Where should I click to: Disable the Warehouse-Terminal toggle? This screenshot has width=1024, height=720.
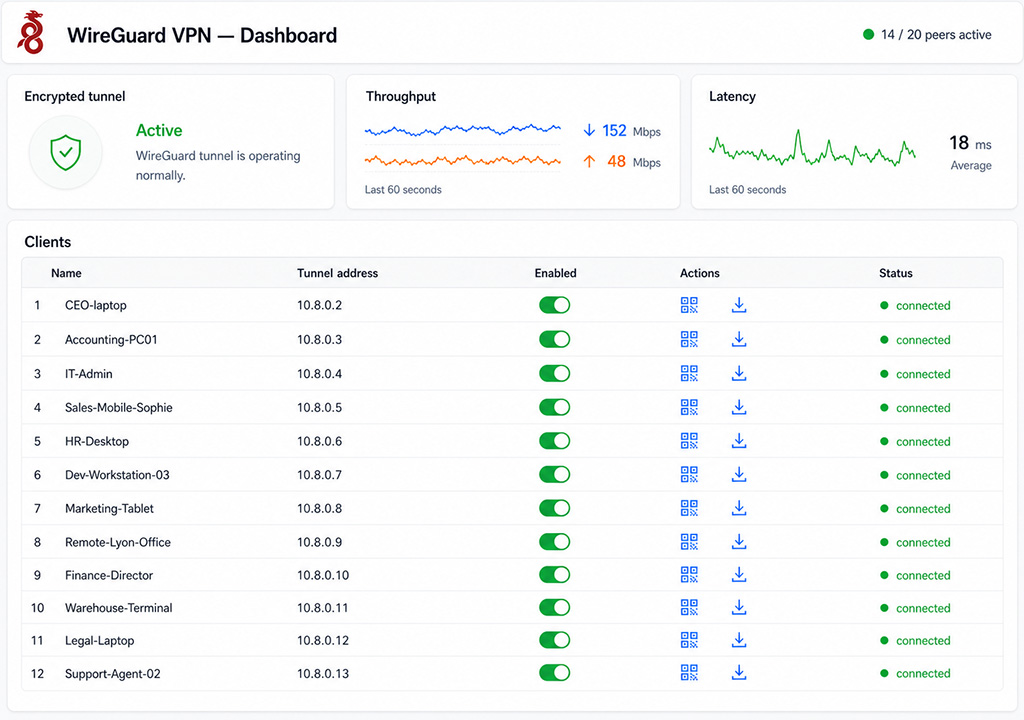pyautogui.click(x=554, y=607)
